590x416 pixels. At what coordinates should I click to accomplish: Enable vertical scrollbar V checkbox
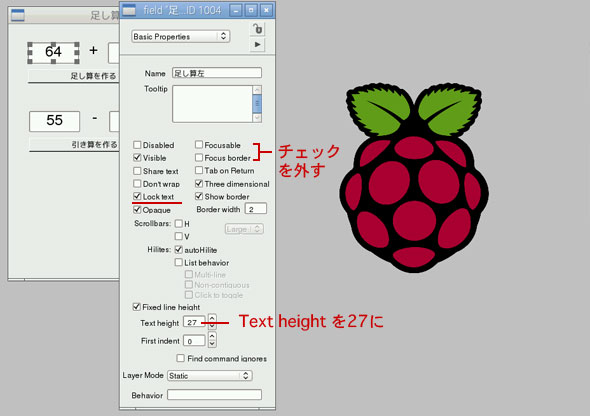point(179,236)
